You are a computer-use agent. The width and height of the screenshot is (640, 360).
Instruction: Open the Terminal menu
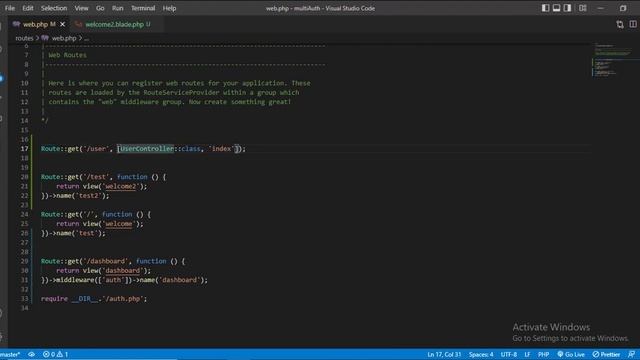point(143,8)
